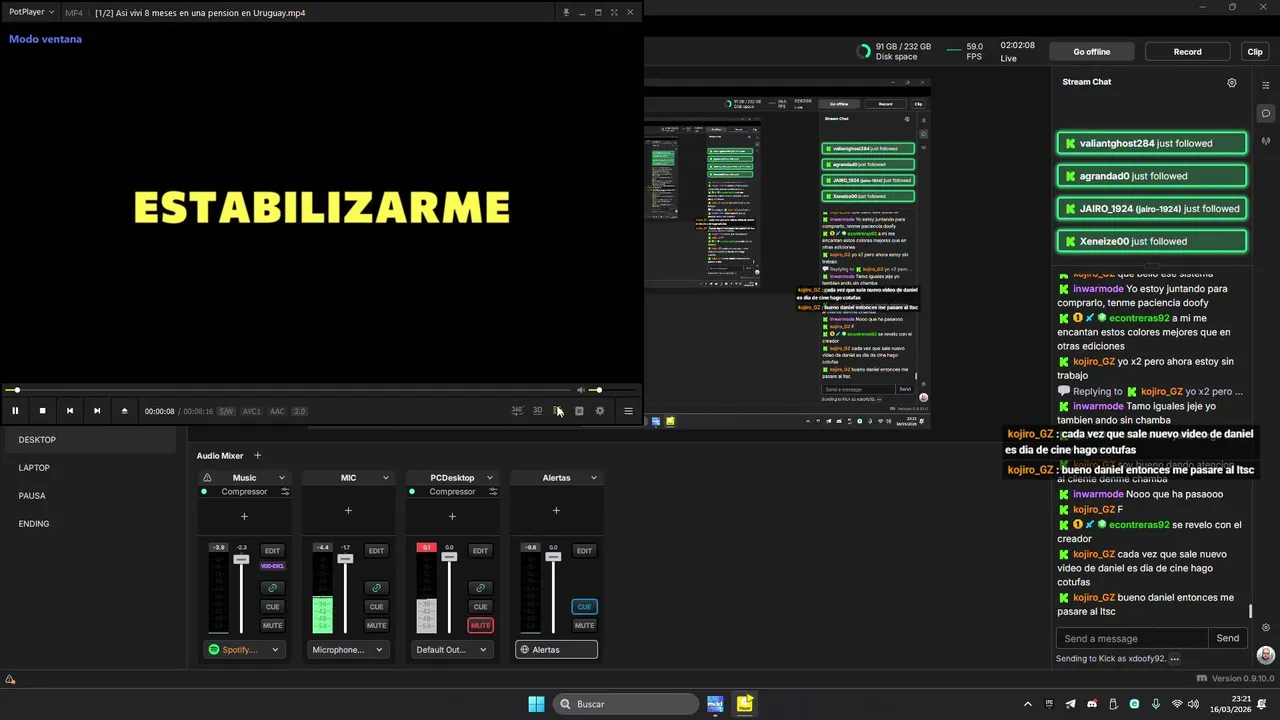Click EDIT on the MIC channel

click(x=376, y=551)
